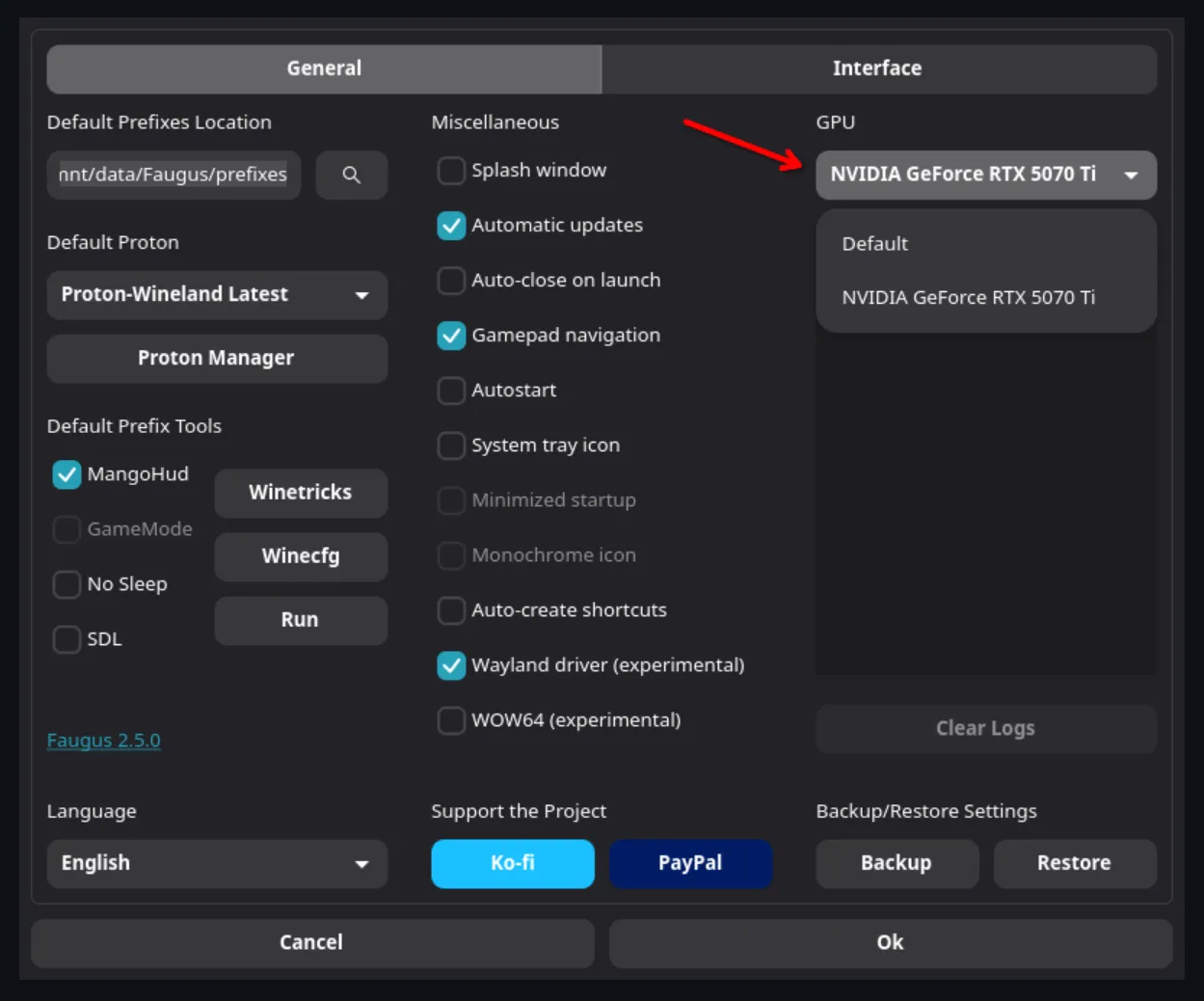Viewport: 1204px width, 1001px height.
Task: Click the Run button
Action: [301, 620]
